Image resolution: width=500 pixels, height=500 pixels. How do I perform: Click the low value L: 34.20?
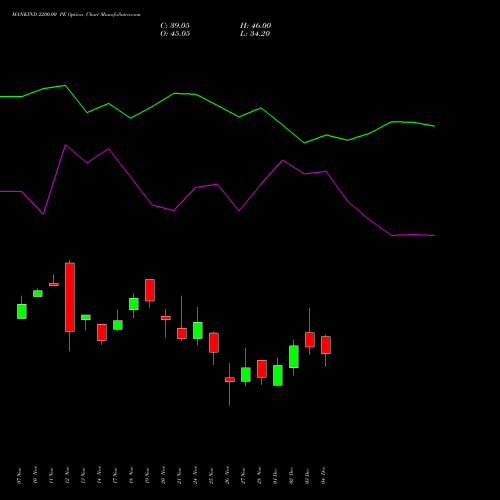[x=255, y=34]
